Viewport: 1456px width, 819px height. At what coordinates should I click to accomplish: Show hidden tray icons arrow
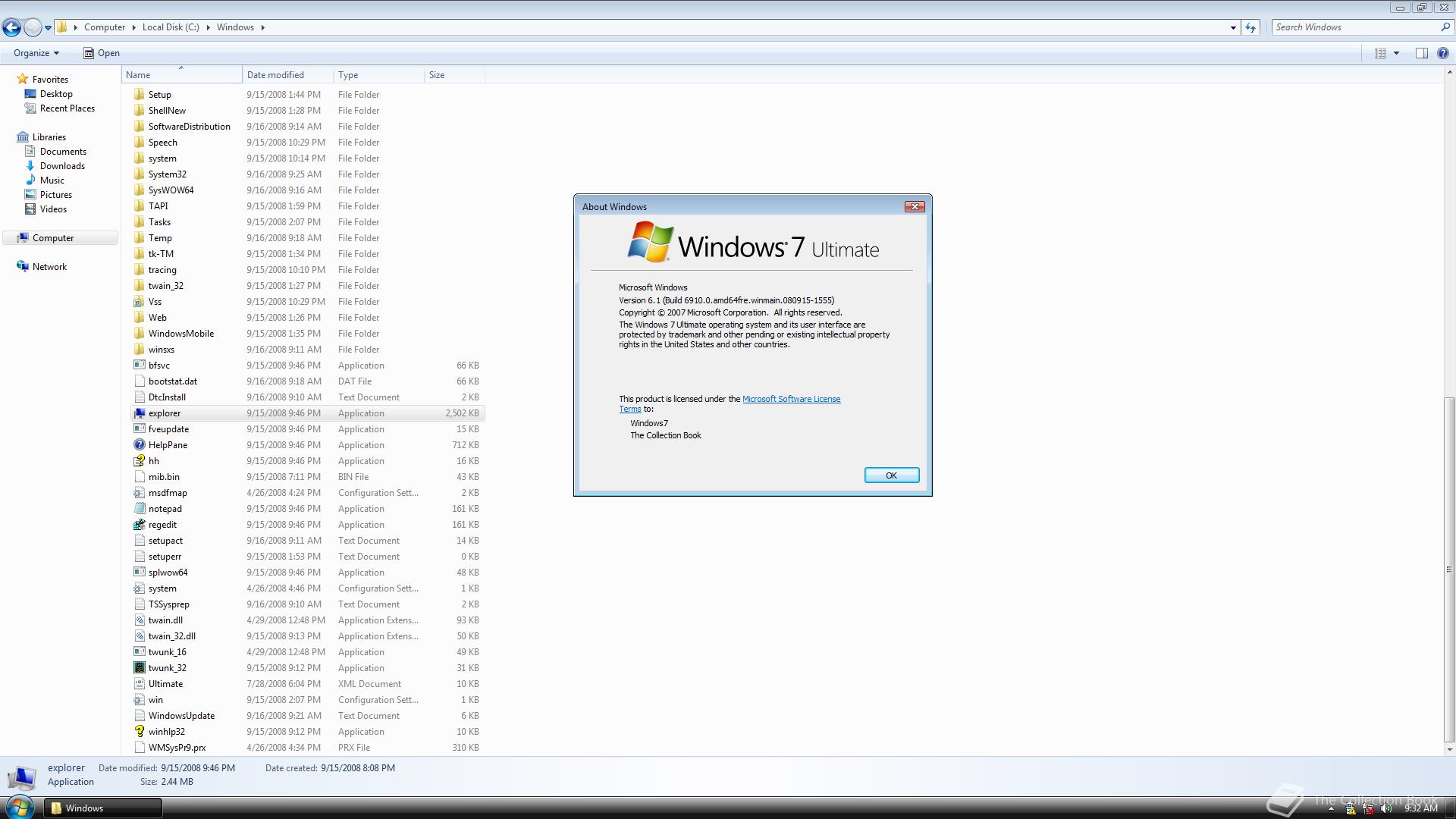[1331, 809]
